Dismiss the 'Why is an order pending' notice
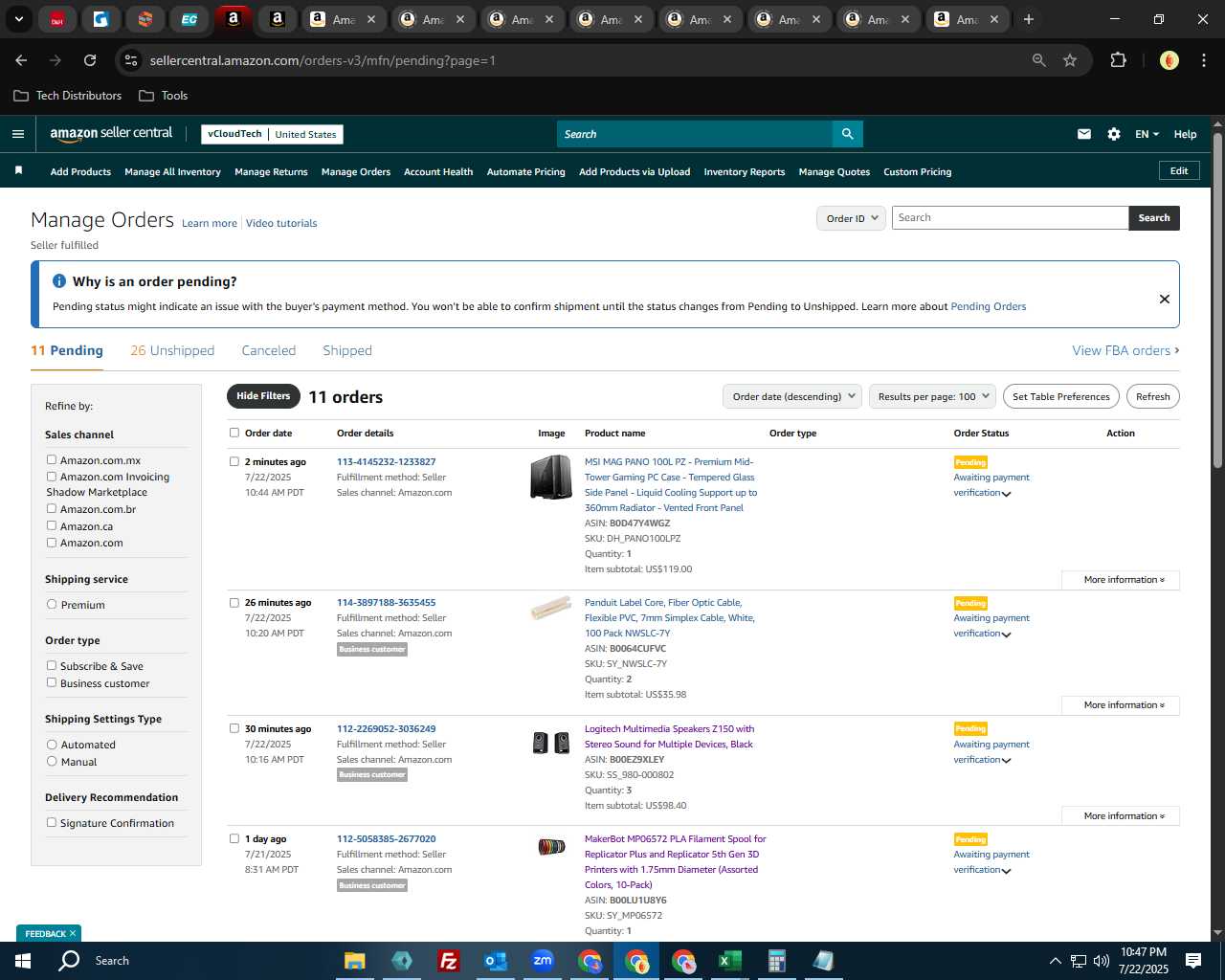This screenshot has width=1225, height=980. coord(1165,299)
